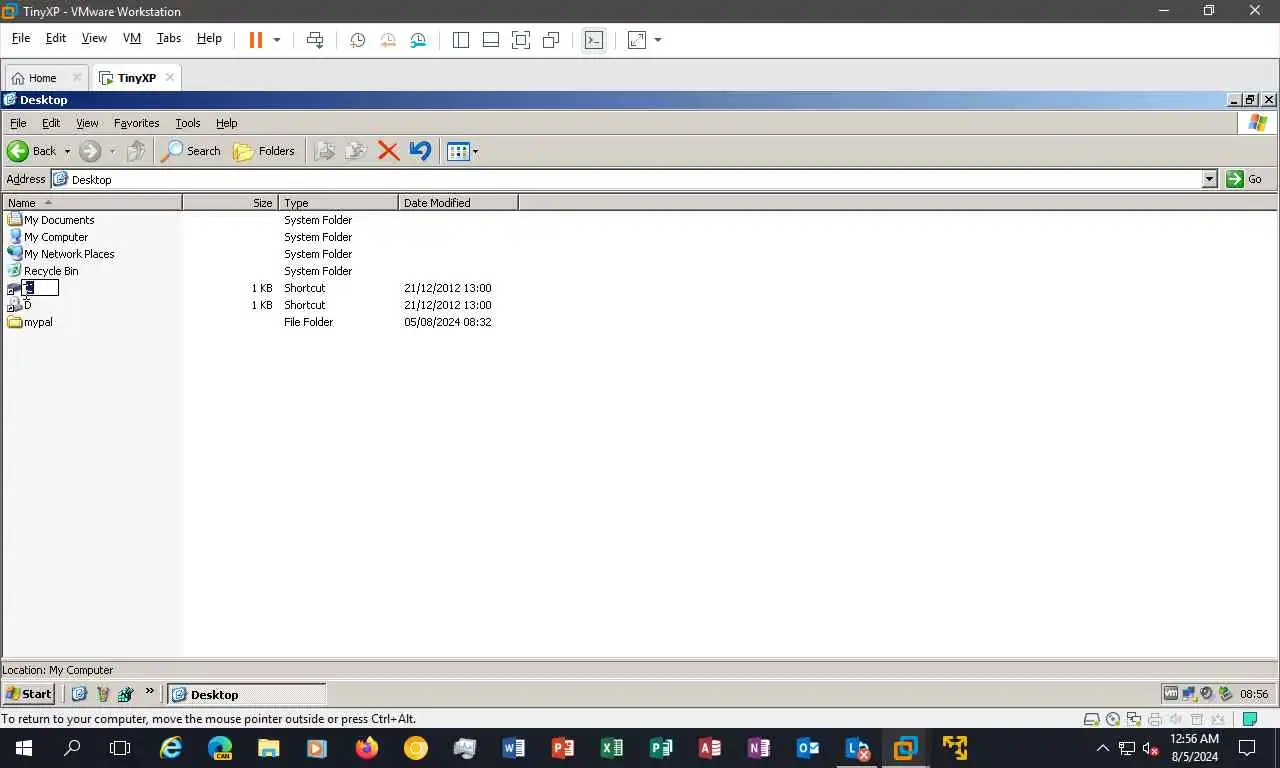
Task: Open the Search pane in Explorer
Action: tap(192, 151)
